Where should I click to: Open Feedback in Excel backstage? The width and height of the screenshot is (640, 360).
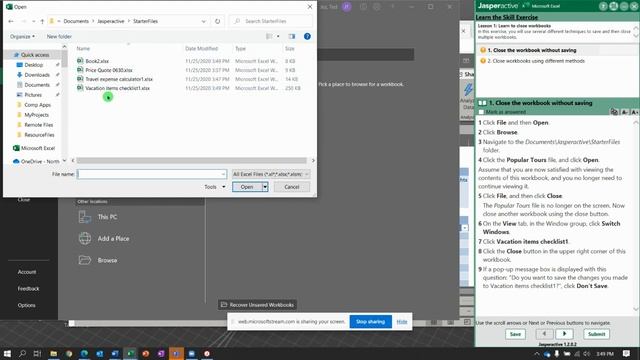pyautogui.click(x=29, y=289)
